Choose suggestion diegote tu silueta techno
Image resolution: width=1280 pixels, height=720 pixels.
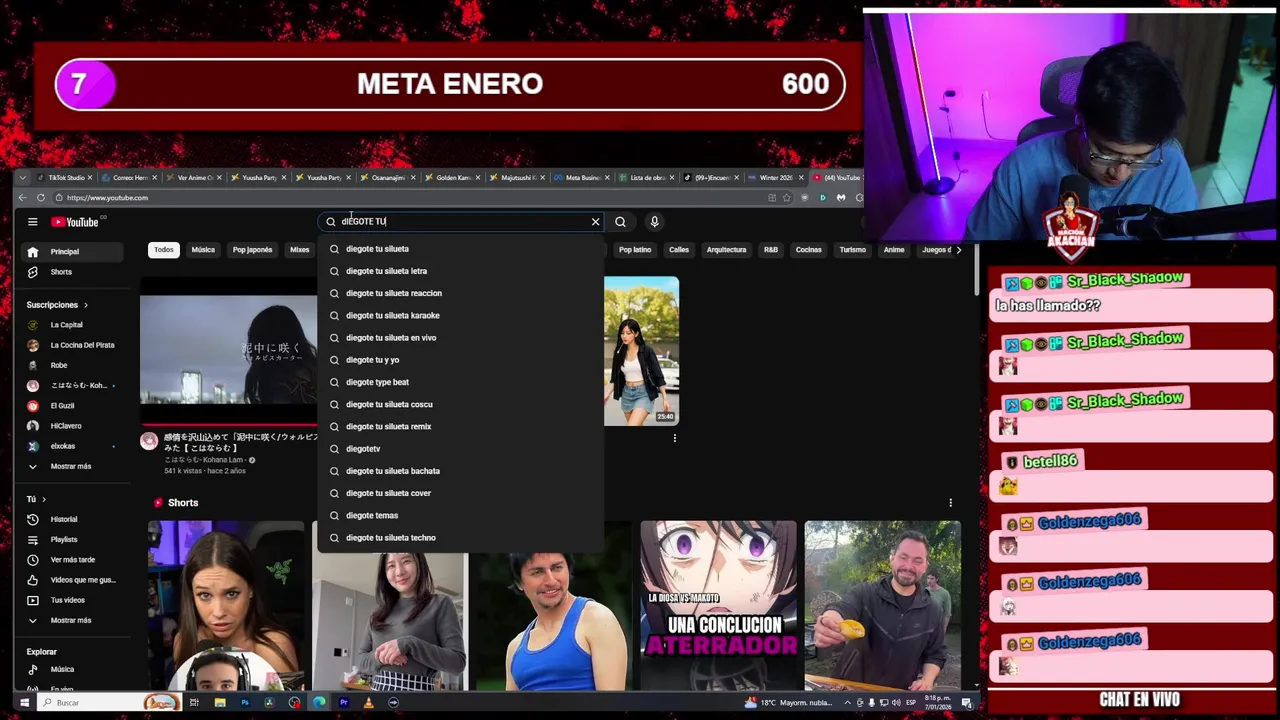[461, 538]
